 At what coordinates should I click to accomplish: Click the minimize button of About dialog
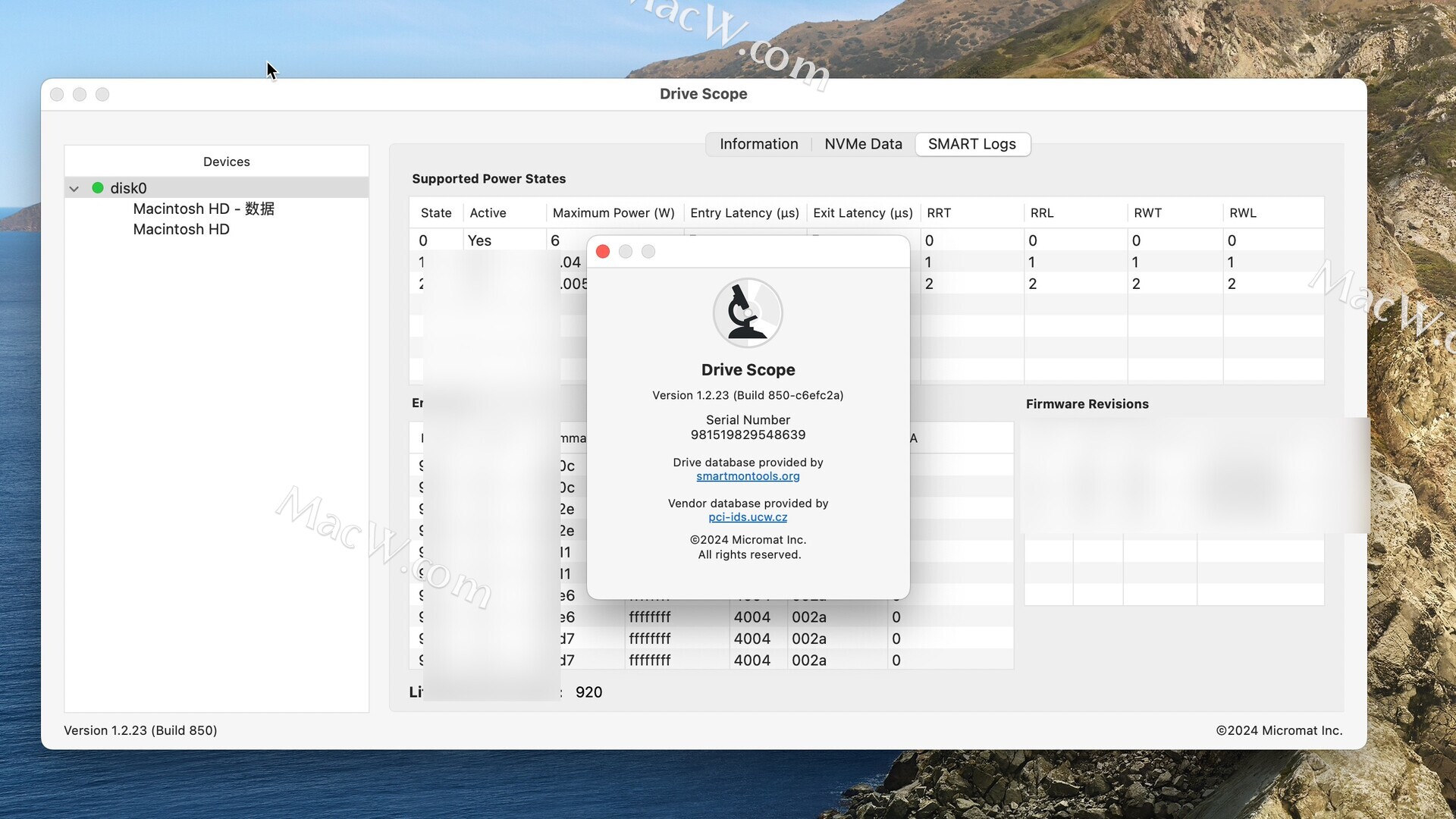pyautogui.click(x=626, y=252)
